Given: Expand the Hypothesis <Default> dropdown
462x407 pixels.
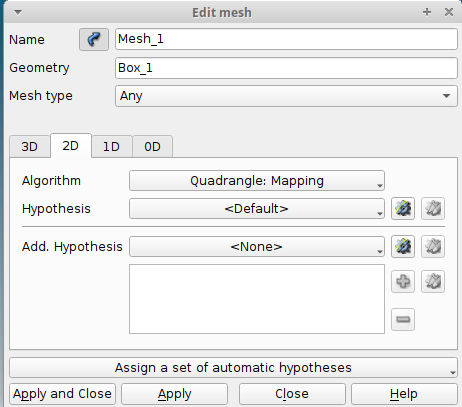Looking at the screenshot, I should [257, 209].
